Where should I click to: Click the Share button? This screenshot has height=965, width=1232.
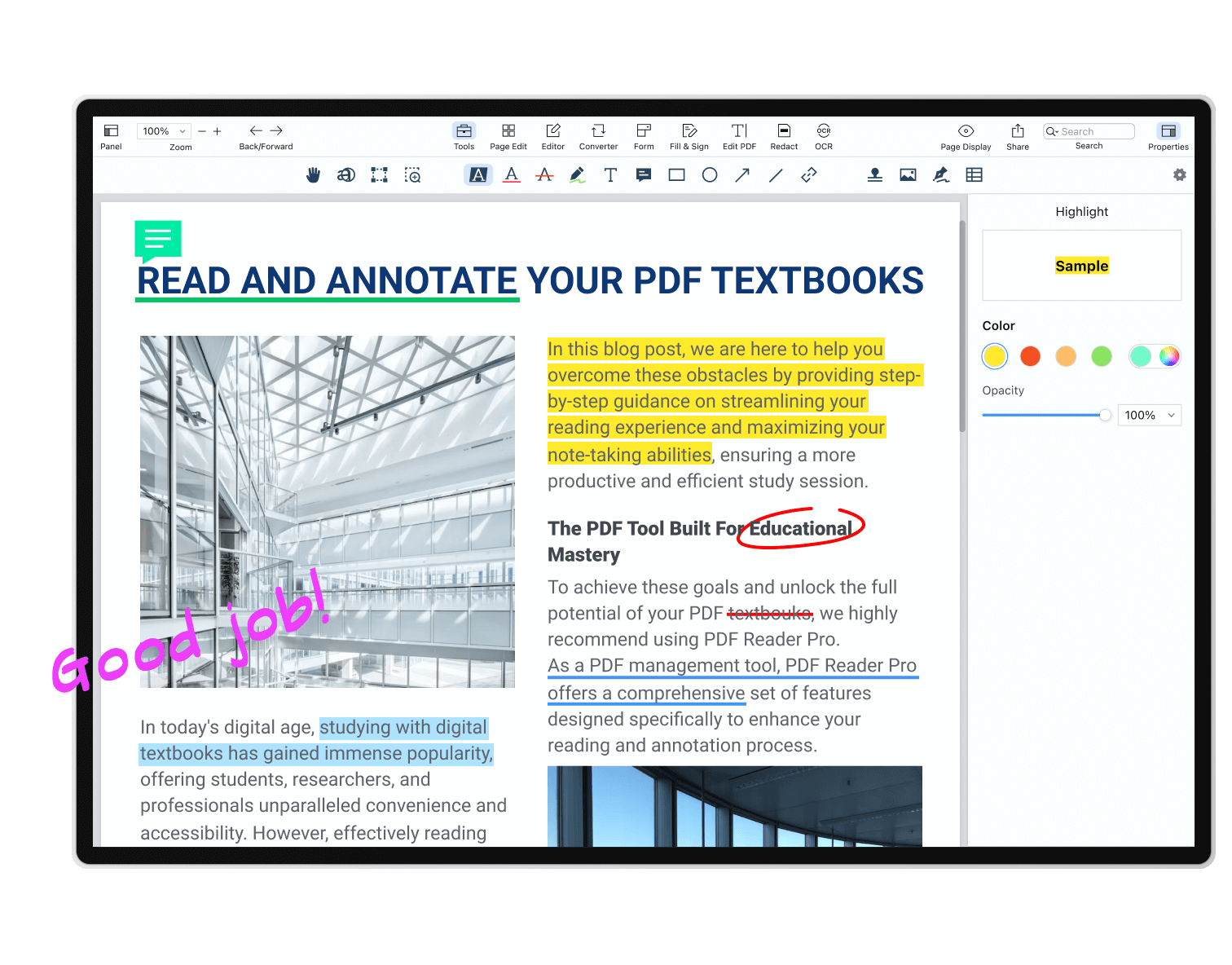1018,135
